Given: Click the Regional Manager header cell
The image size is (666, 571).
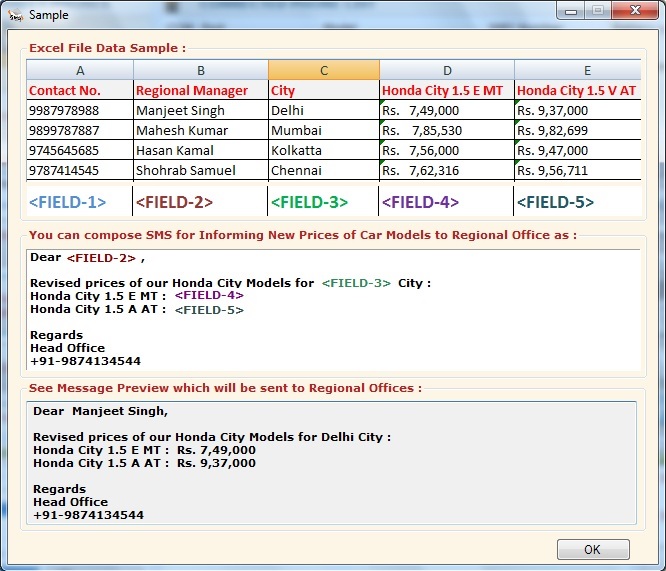Looking at the screenshot, I should [x=201, y=90].
